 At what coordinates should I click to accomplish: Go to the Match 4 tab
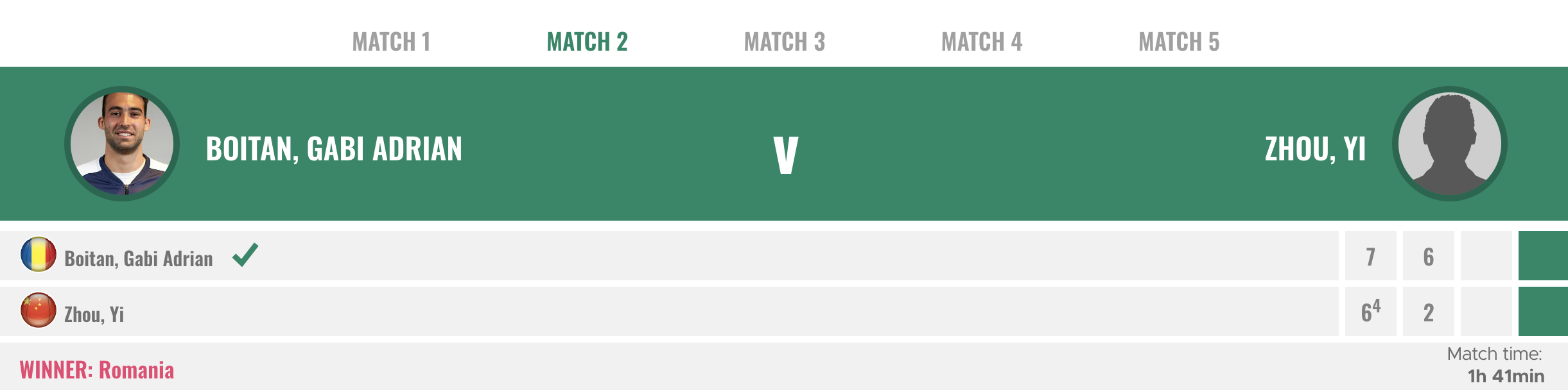[981, 42]
